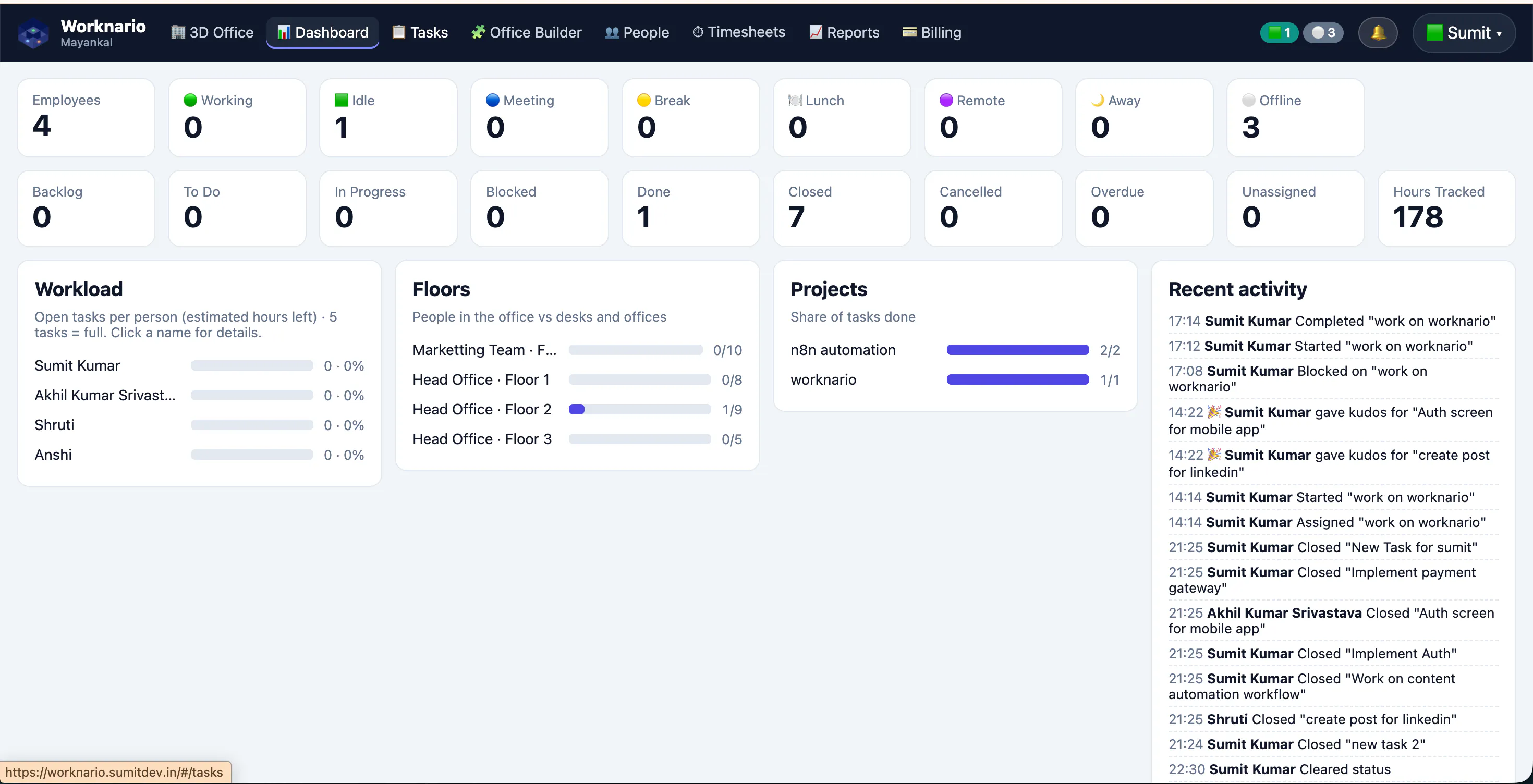1533x784 pixels.
Task: Open Akhil Kumar Srivastava workload details
Action: [105, 395]
